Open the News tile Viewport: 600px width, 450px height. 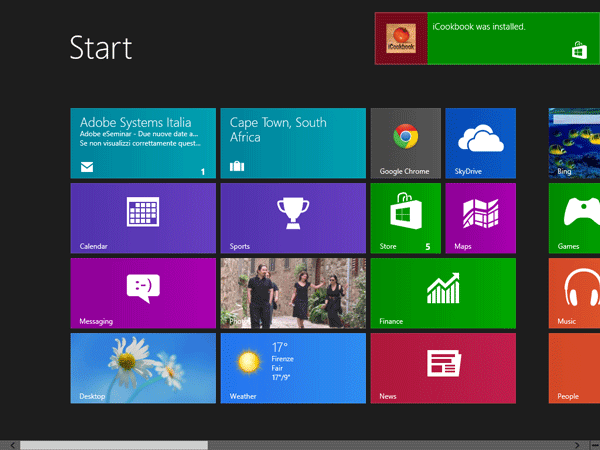pyautogui.click(x=442, y=367)
